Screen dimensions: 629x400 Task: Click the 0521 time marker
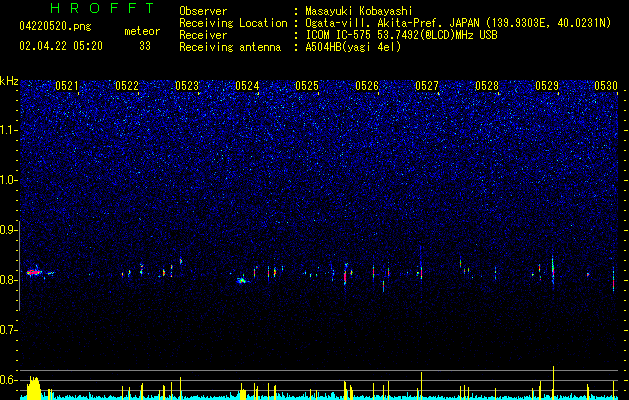point(67,86)
